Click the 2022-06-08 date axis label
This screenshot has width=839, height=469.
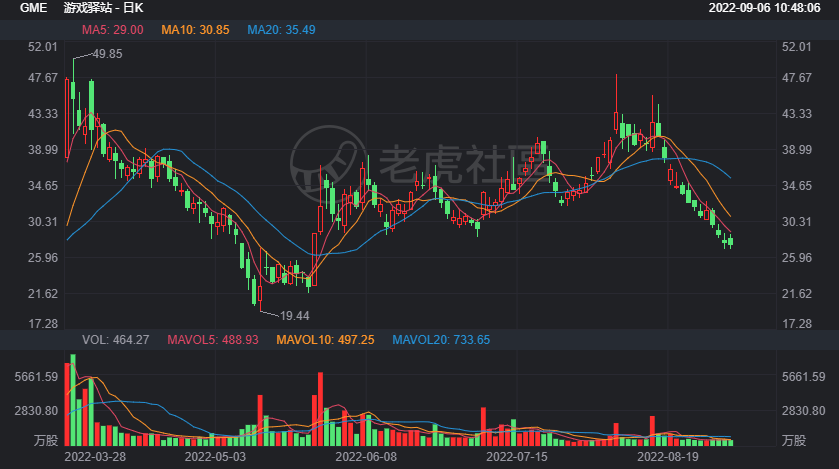(x=366, y=457)
